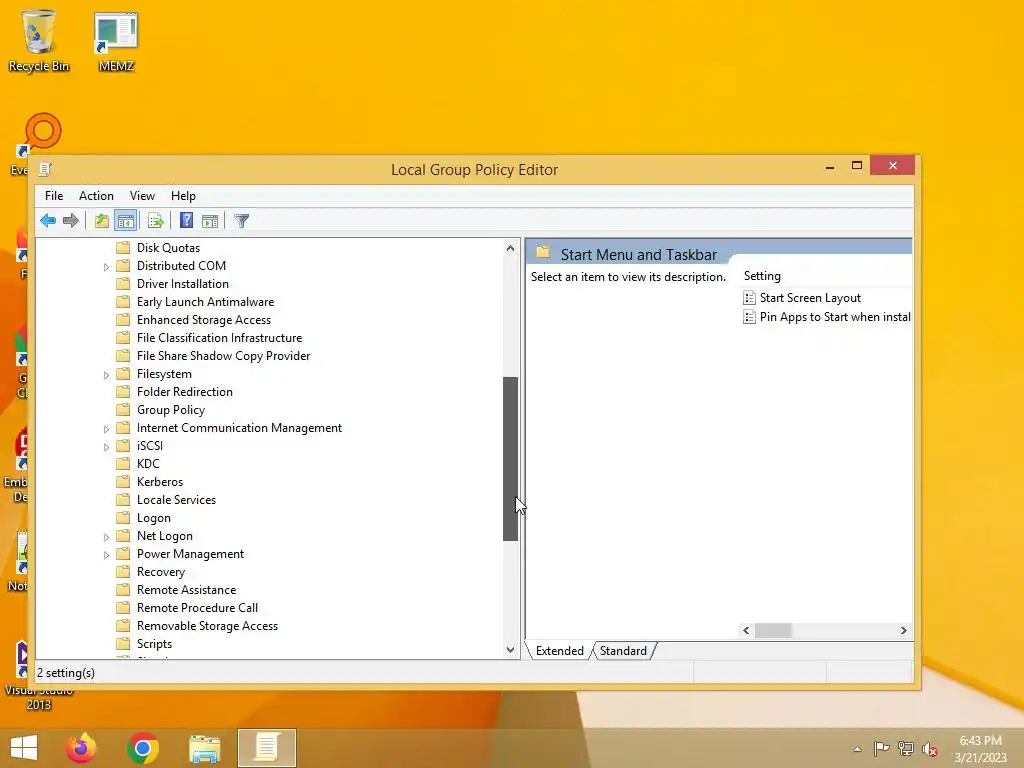Open File Explorer from the taskbar
The height and width of the screenshot is (768, 1024).
coord(204,748)
